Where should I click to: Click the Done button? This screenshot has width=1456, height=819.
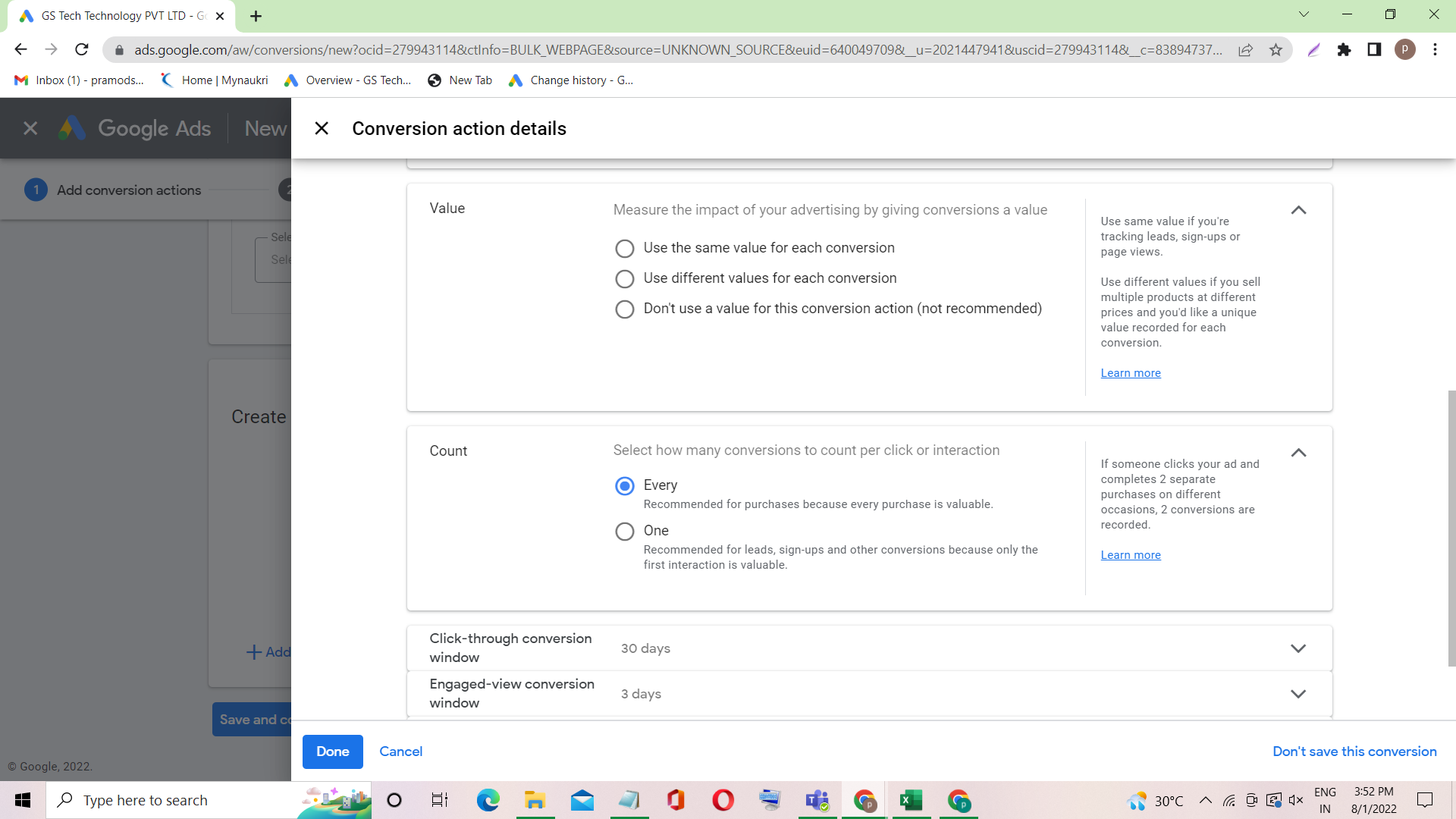(x=332, y=752)
